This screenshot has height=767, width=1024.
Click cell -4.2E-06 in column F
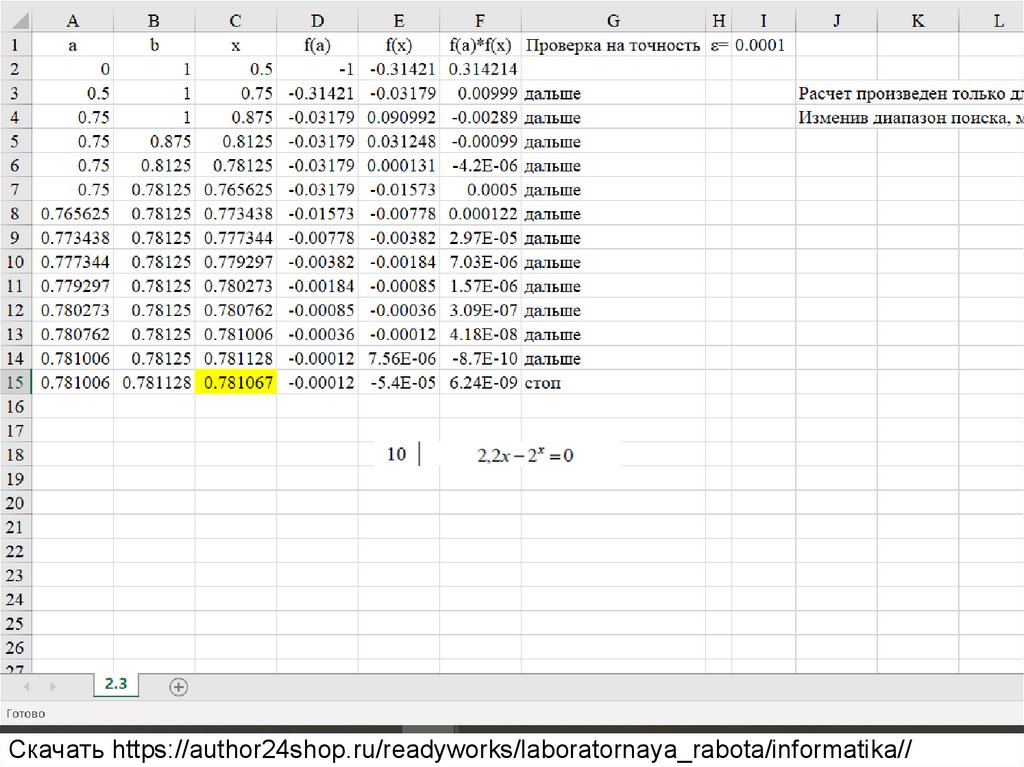click(480, 165)
